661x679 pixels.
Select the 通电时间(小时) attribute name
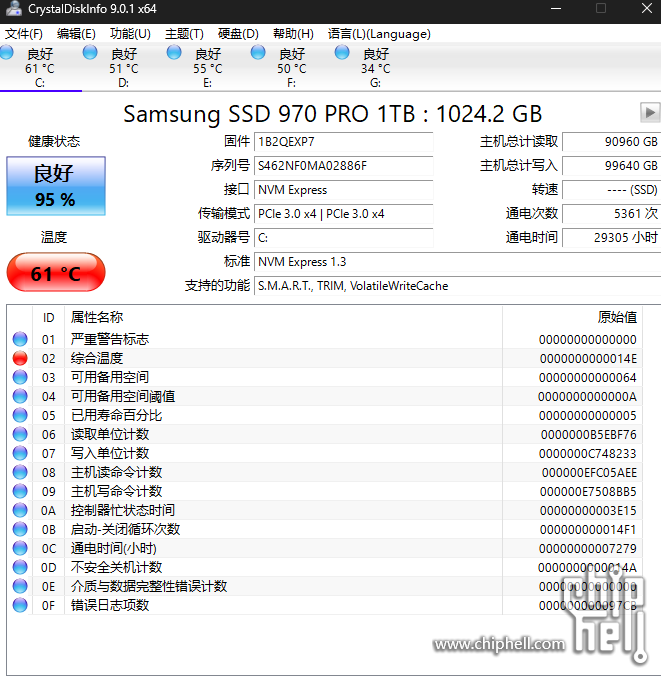coord(113,548)
